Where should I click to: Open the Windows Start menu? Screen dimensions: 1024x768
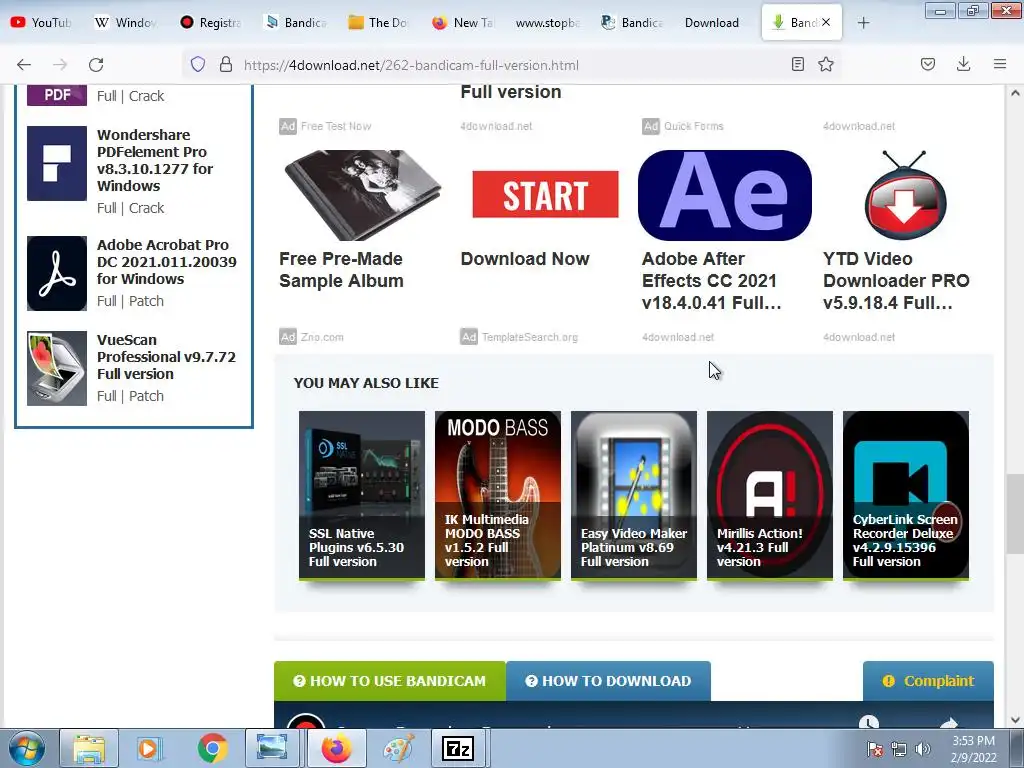pyautogui.click(x=27, y=748)
